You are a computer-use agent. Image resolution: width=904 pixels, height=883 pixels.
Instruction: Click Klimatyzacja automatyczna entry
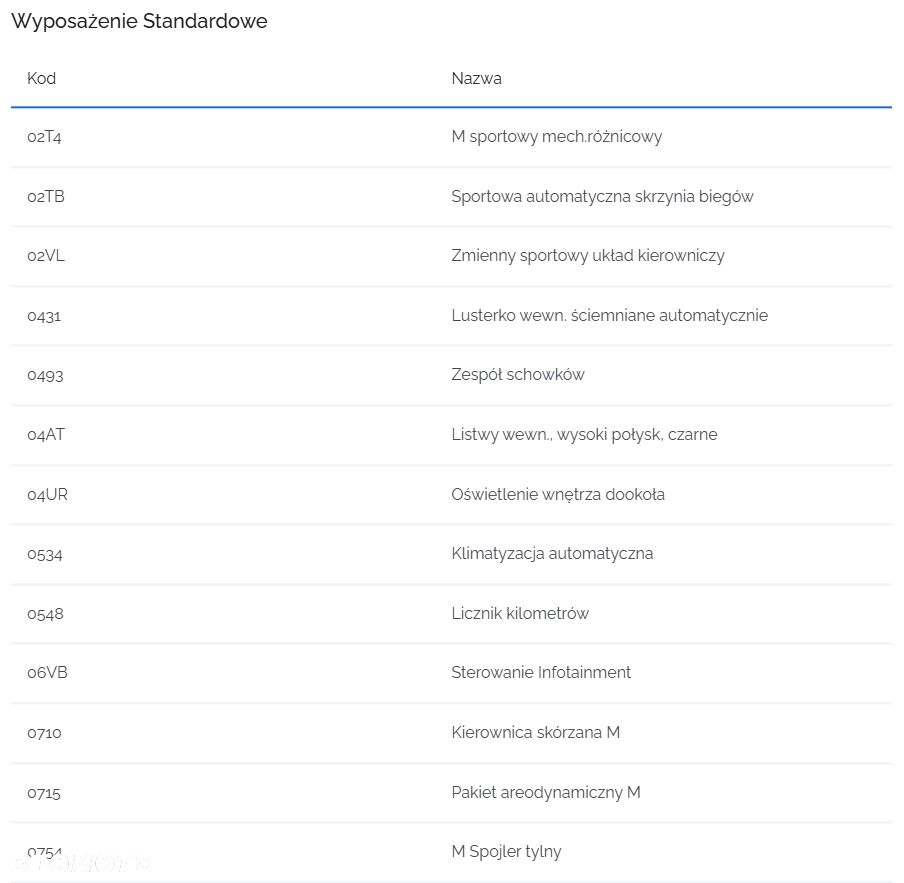coord(552,554)
